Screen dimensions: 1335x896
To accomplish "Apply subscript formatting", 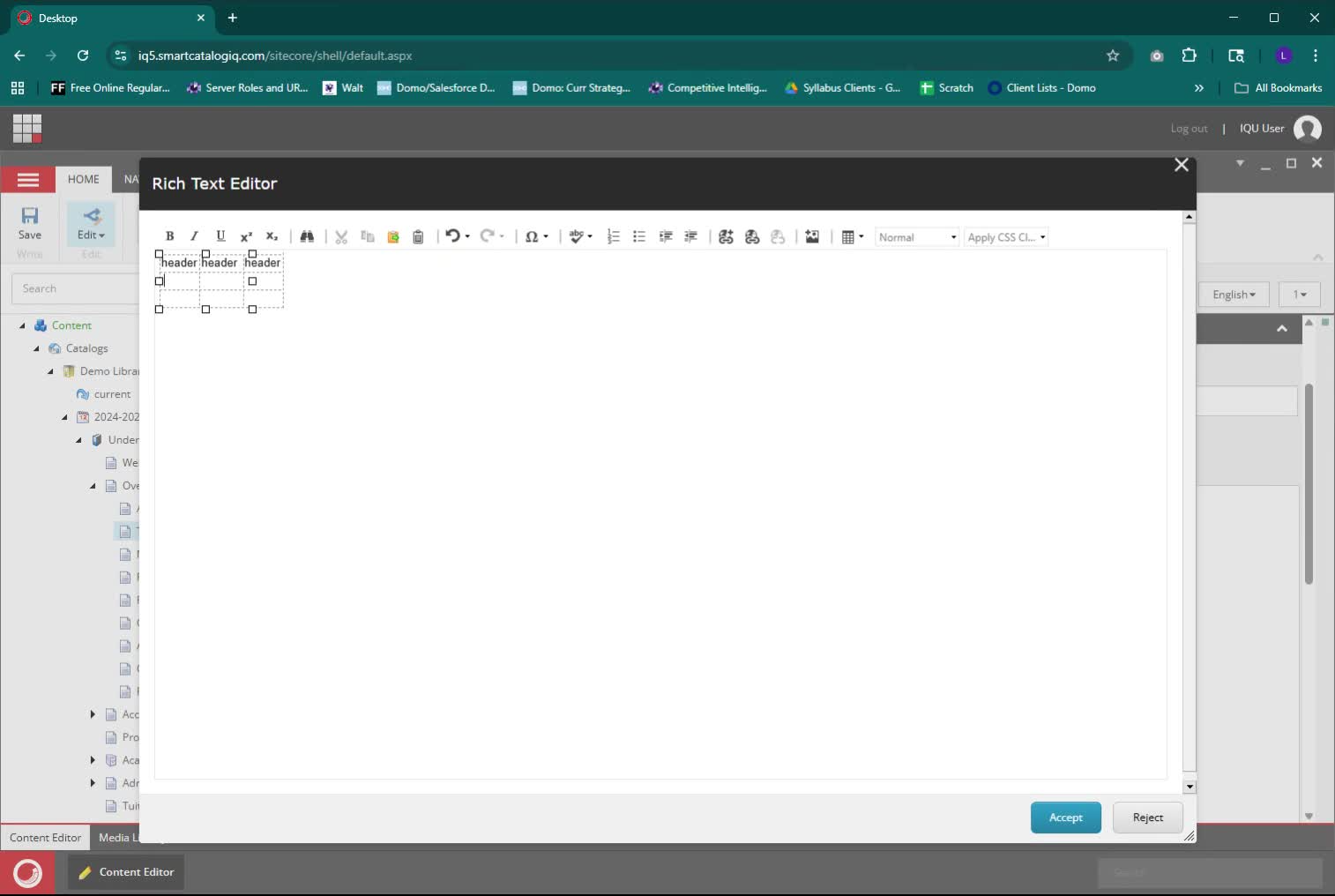I will [x=272, y=236].
